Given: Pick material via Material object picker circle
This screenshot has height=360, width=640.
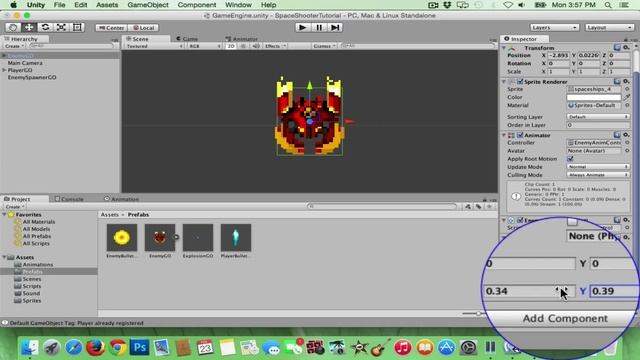Looking at the screenshot, I should point(627,105).
